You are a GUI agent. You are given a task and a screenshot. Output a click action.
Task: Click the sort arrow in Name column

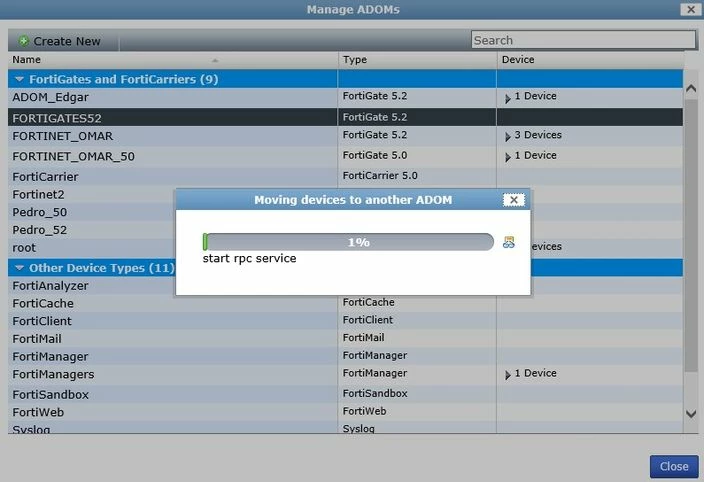(x=215, y=60)
